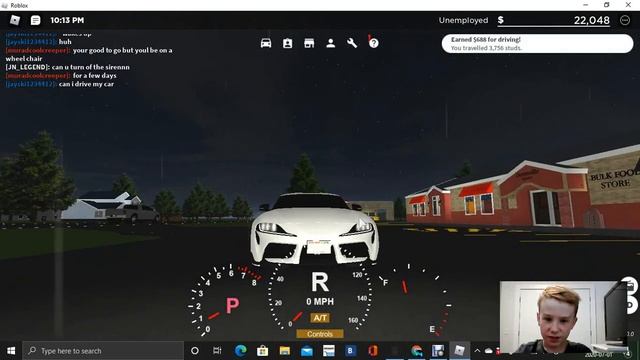Open the Roblox menu logo icon
640x360 pixels.
(15, 20)
